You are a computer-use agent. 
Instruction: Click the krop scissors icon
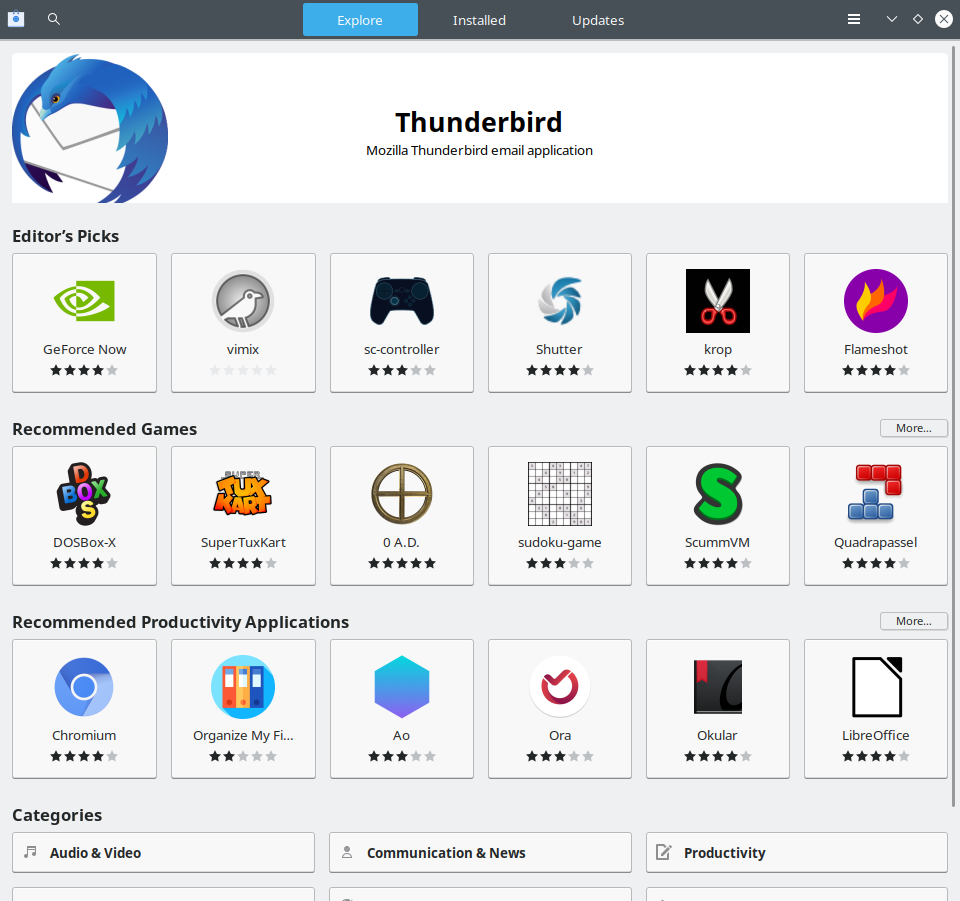(718, 301)
